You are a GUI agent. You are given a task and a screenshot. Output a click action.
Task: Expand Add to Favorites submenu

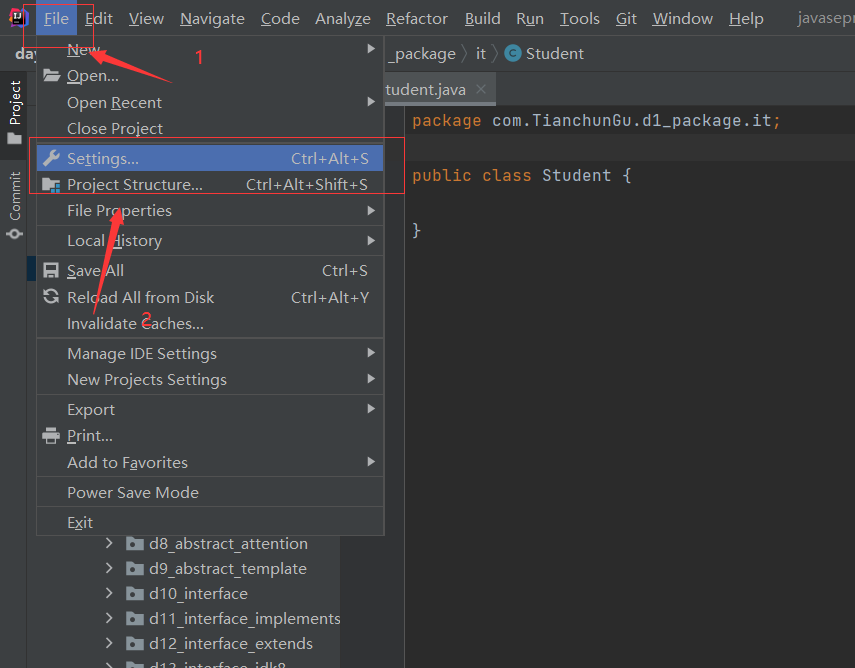(210, 462)
